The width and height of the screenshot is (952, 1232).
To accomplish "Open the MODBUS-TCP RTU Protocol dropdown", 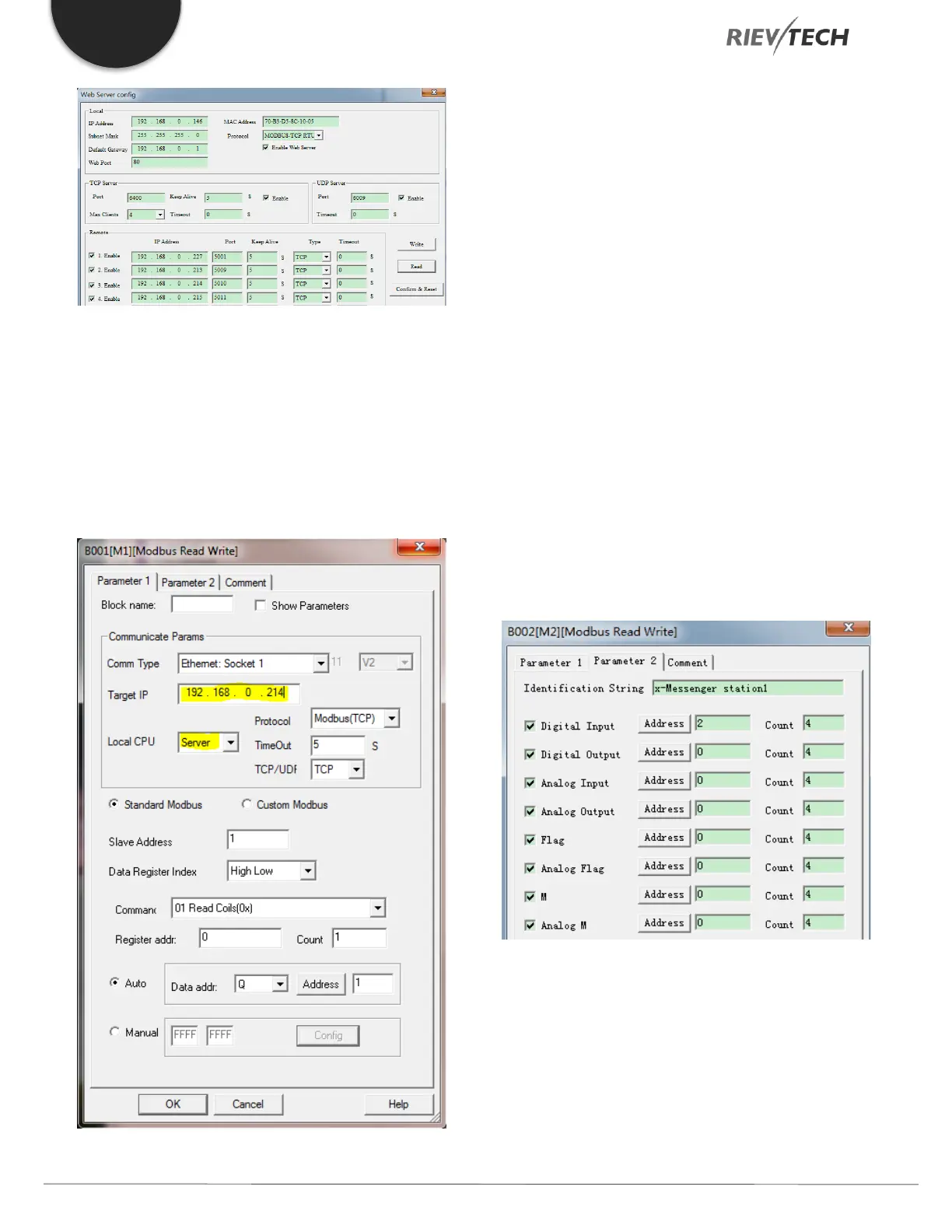I will (x=319, y=135).
